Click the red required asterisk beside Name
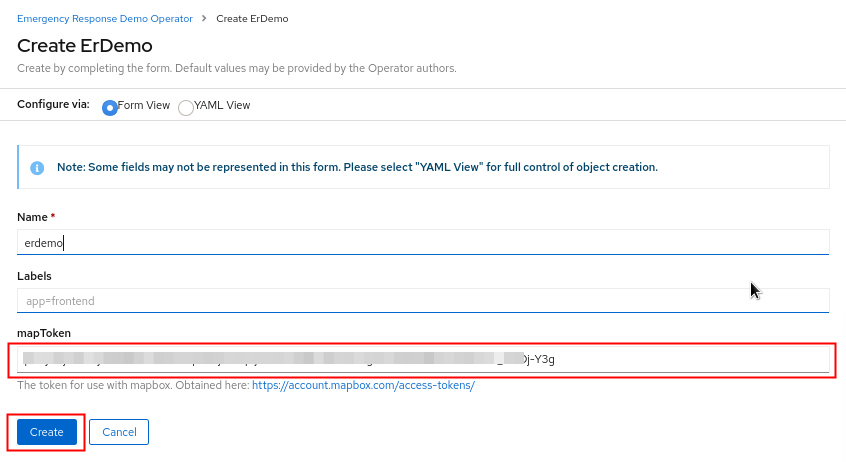This screenshot has height=462, width=846. (53, 216)
